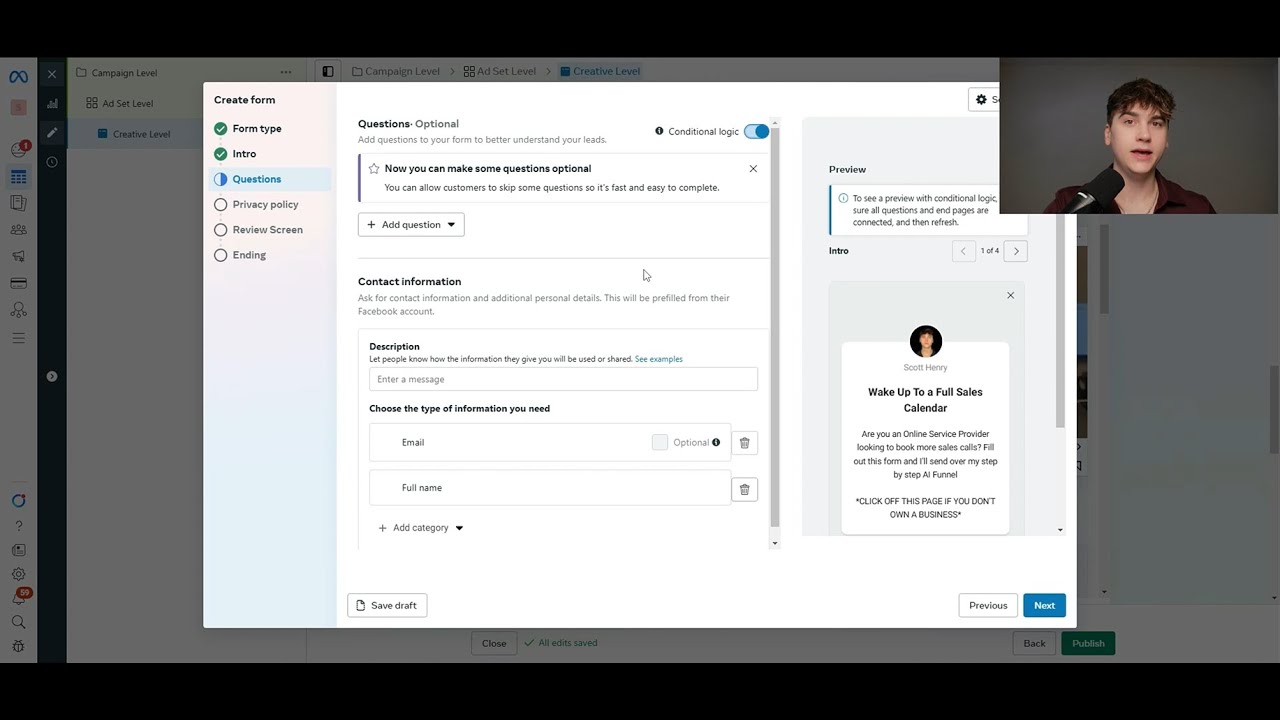Go to next preview page arrow
Screen dimensions: 1280x720
[x=1016, y=251]
